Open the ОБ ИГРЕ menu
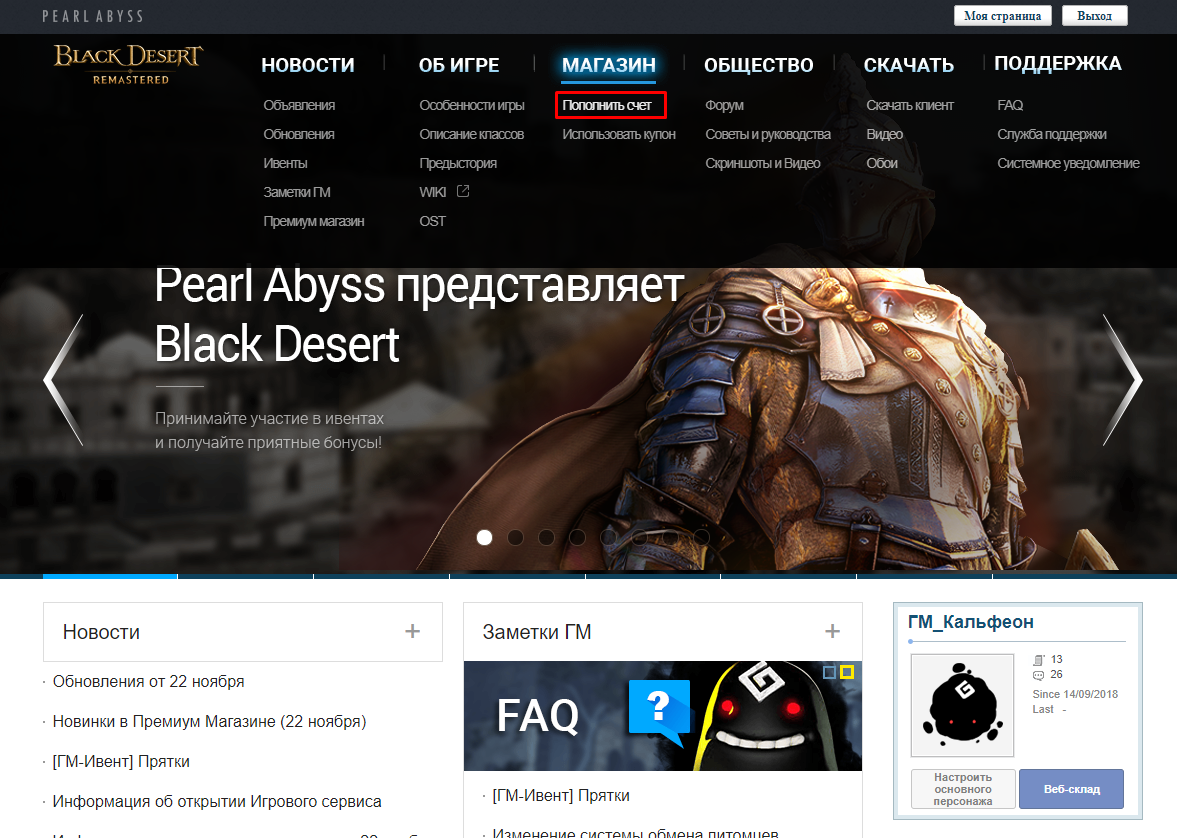The height and width of the screenshot is (838, 1177). (x=459, y=65)
